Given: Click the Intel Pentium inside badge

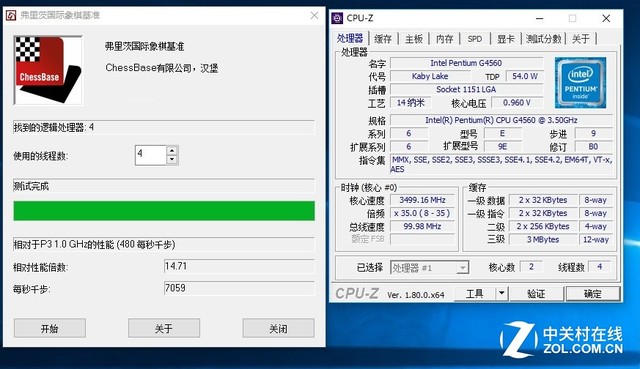Looking at the screenshot, I should pos(580,83).
